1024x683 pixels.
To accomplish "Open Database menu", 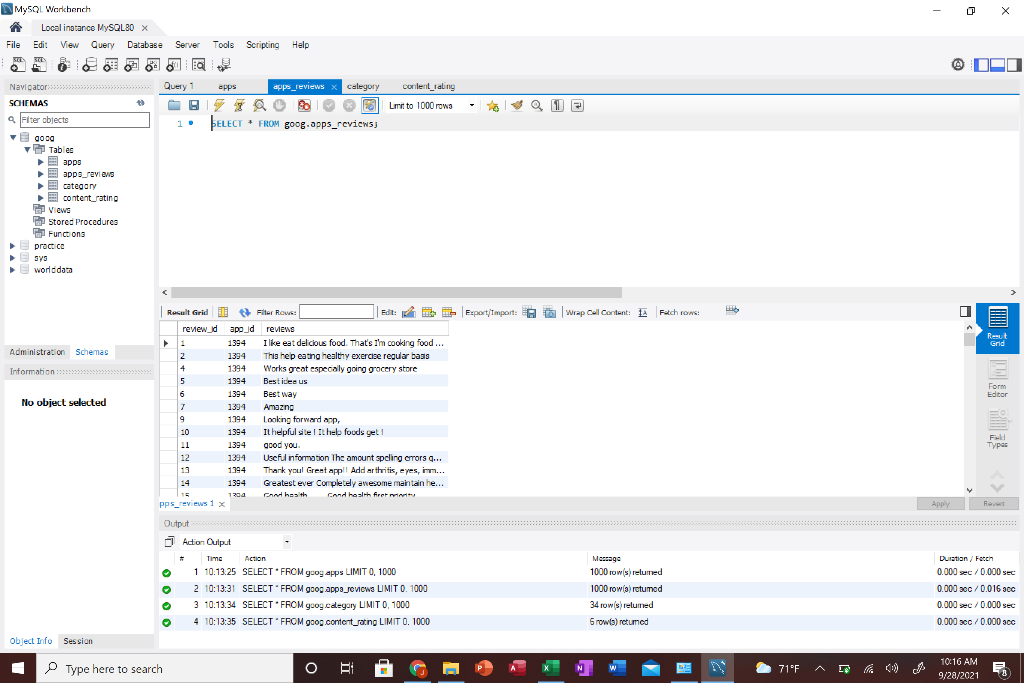I will click(x=144, y=44).
